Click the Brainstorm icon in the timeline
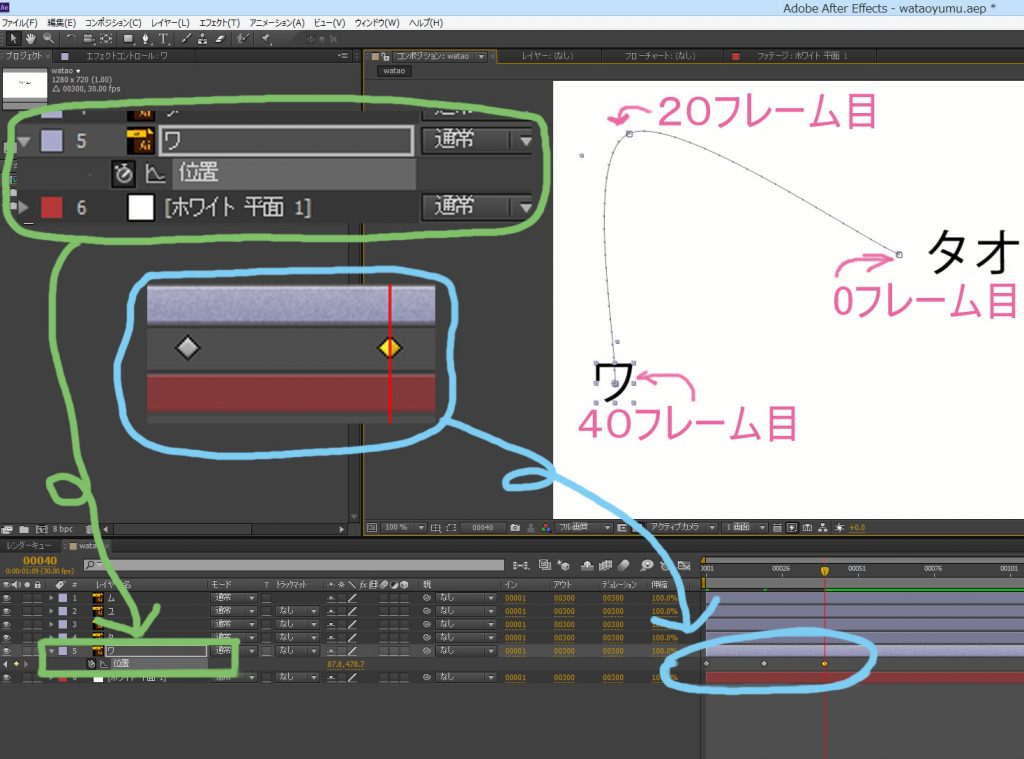The height and width of the screenshot is (759, 1024). coord(647,565)
